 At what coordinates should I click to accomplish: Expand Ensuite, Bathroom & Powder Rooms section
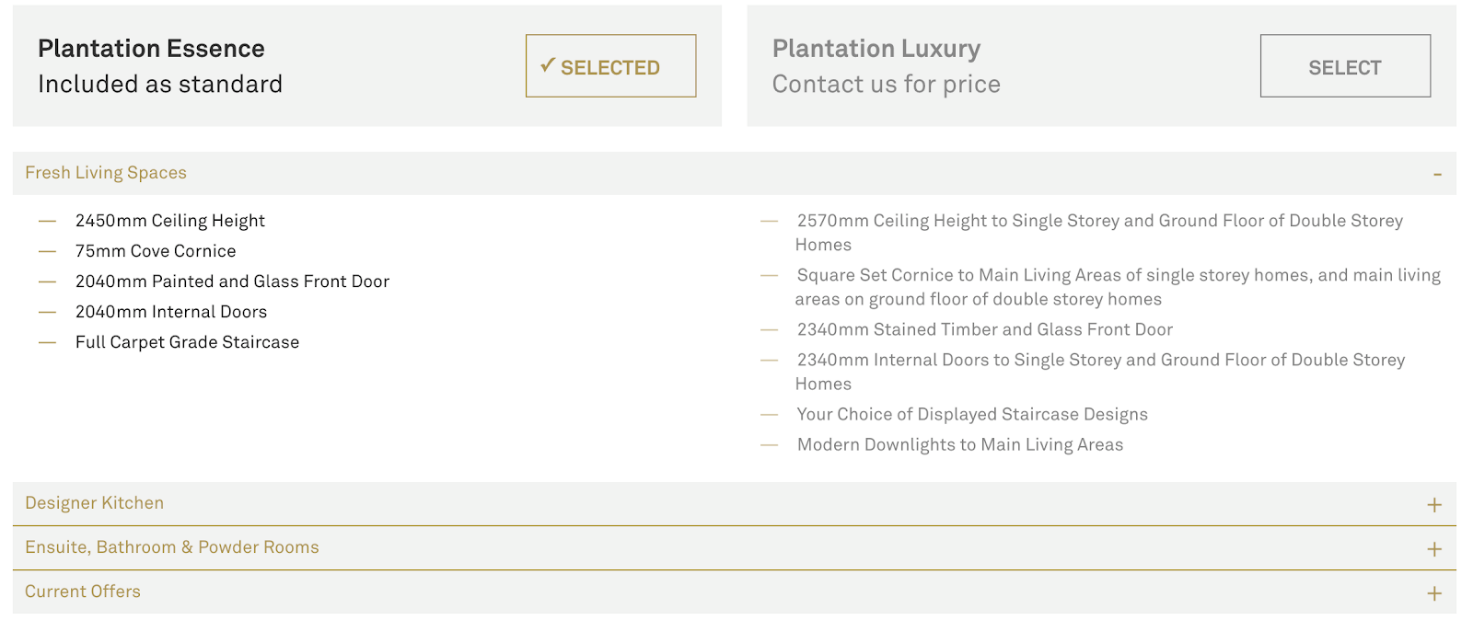(x=734, y=548)
